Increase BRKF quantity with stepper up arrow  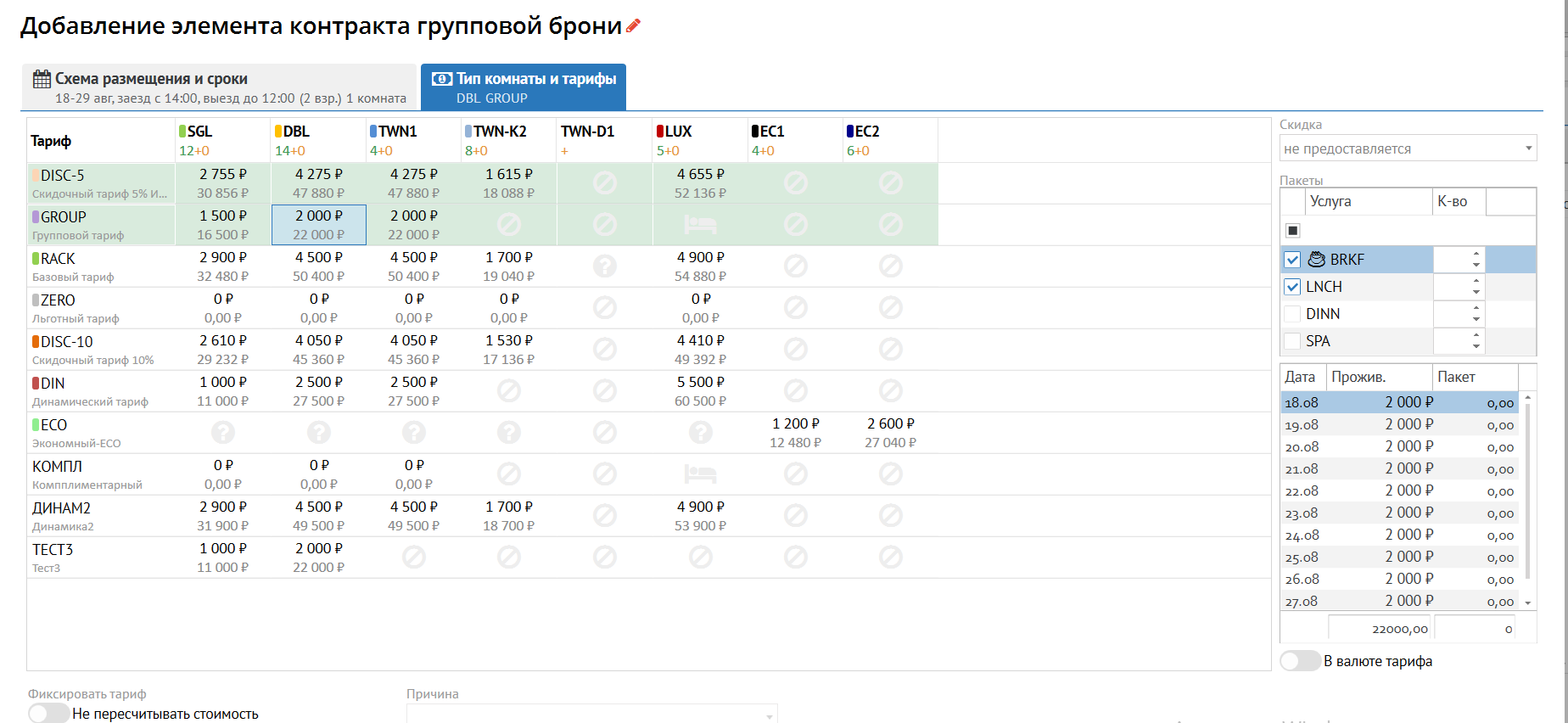1476,254
